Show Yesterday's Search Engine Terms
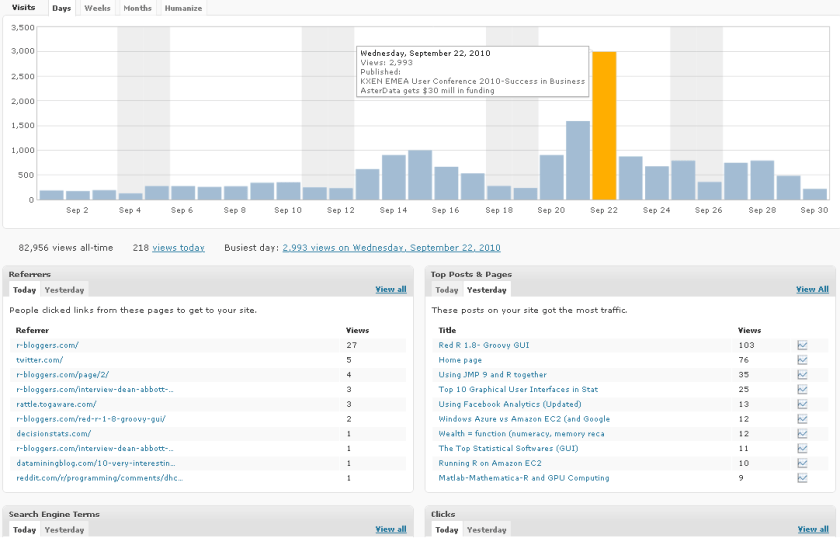Screen dimensions: 840x538 coord(64,530)
